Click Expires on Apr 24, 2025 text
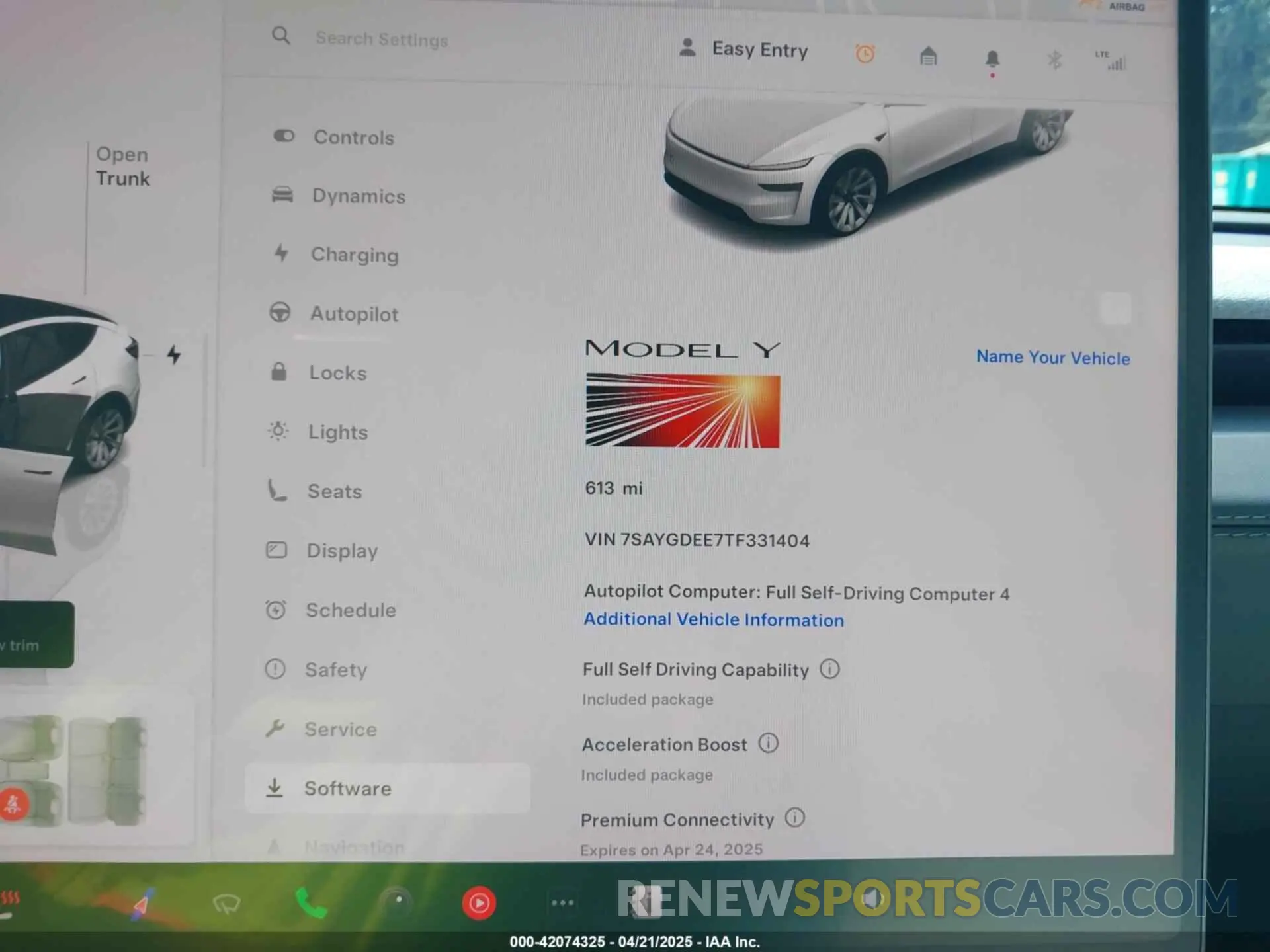 click(x=671, y=850)
